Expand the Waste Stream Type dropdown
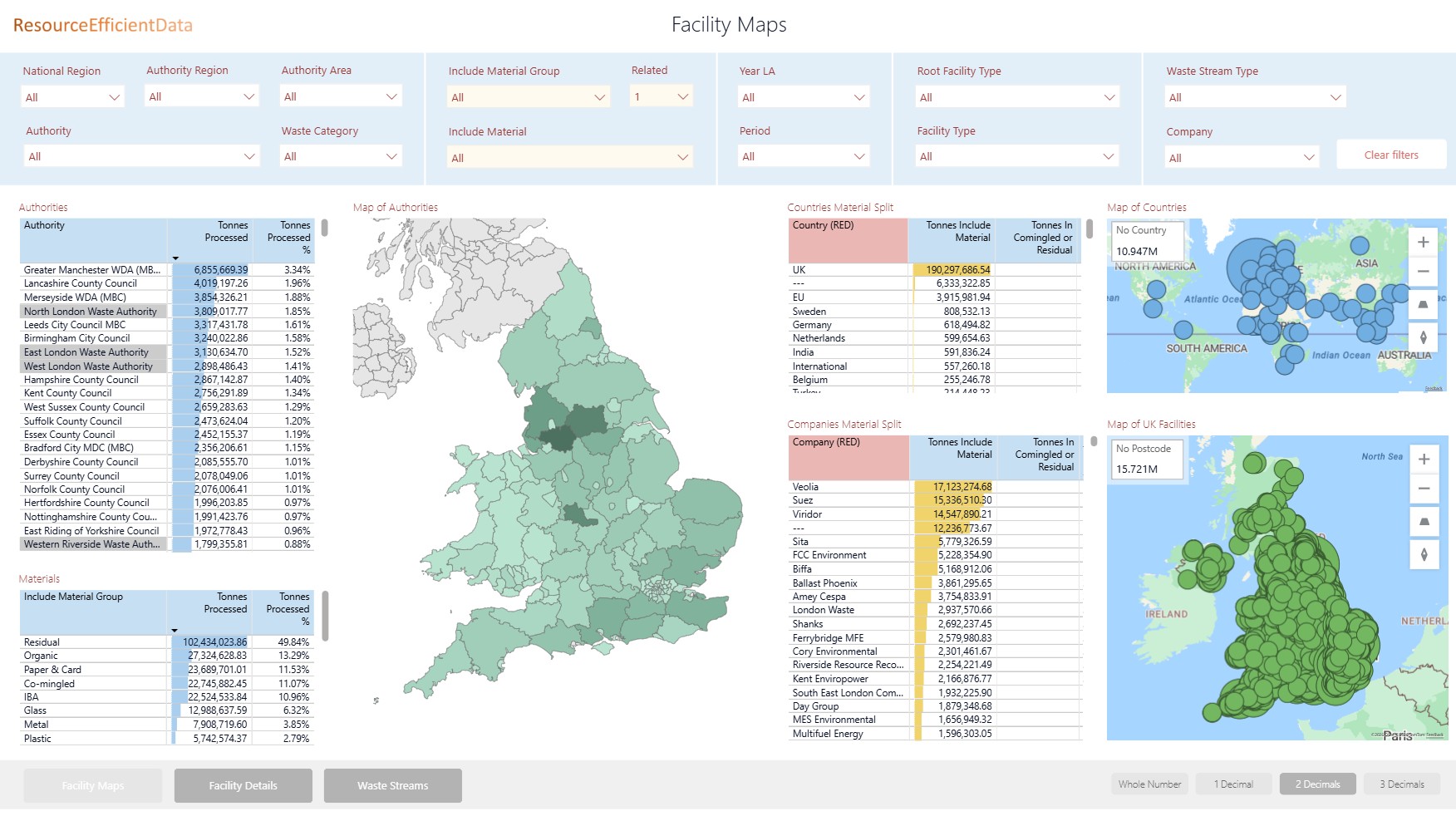The height and width of the screenshot is (816, 1456). coord(1254,97)
